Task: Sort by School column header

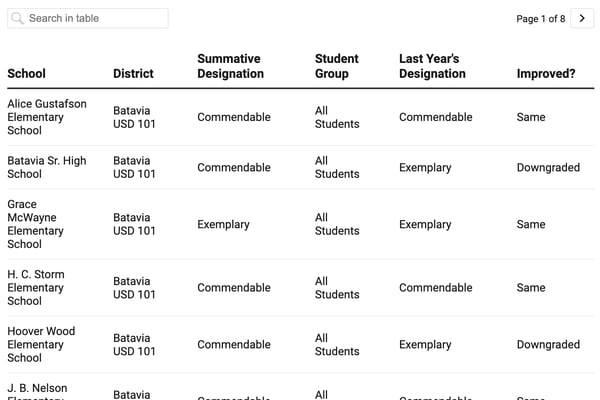Action: 27,73
